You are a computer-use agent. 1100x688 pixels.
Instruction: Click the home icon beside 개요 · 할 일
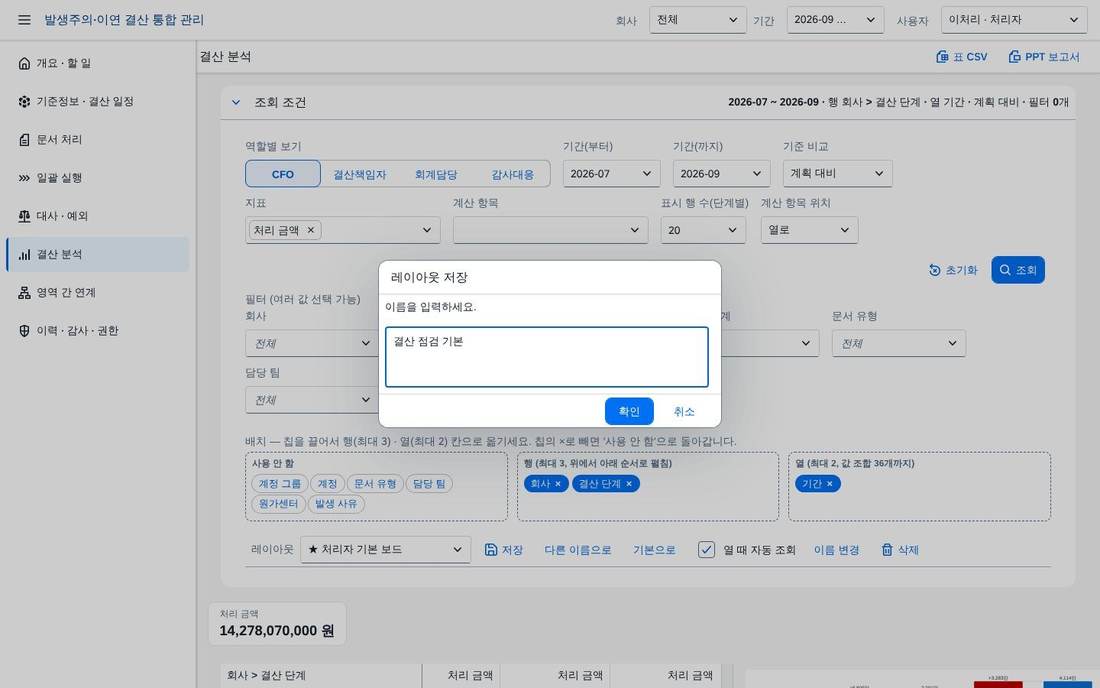pos(24,63)
